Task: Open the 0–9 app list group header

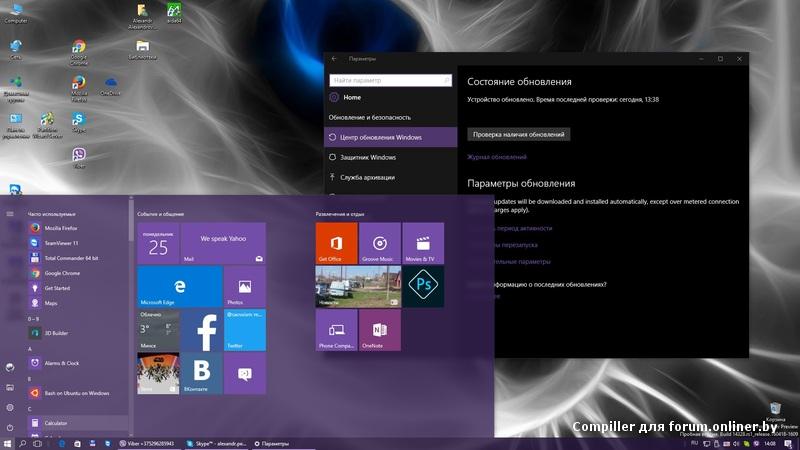Action: click(x=34, y=318)
